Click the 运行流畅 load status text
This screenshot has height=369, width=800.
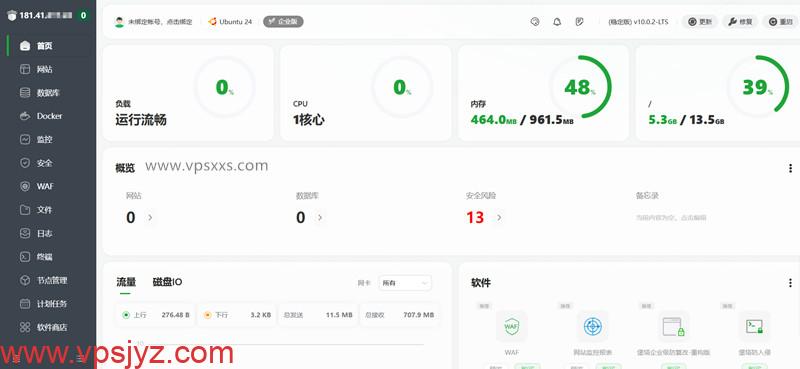pos(141,120)
